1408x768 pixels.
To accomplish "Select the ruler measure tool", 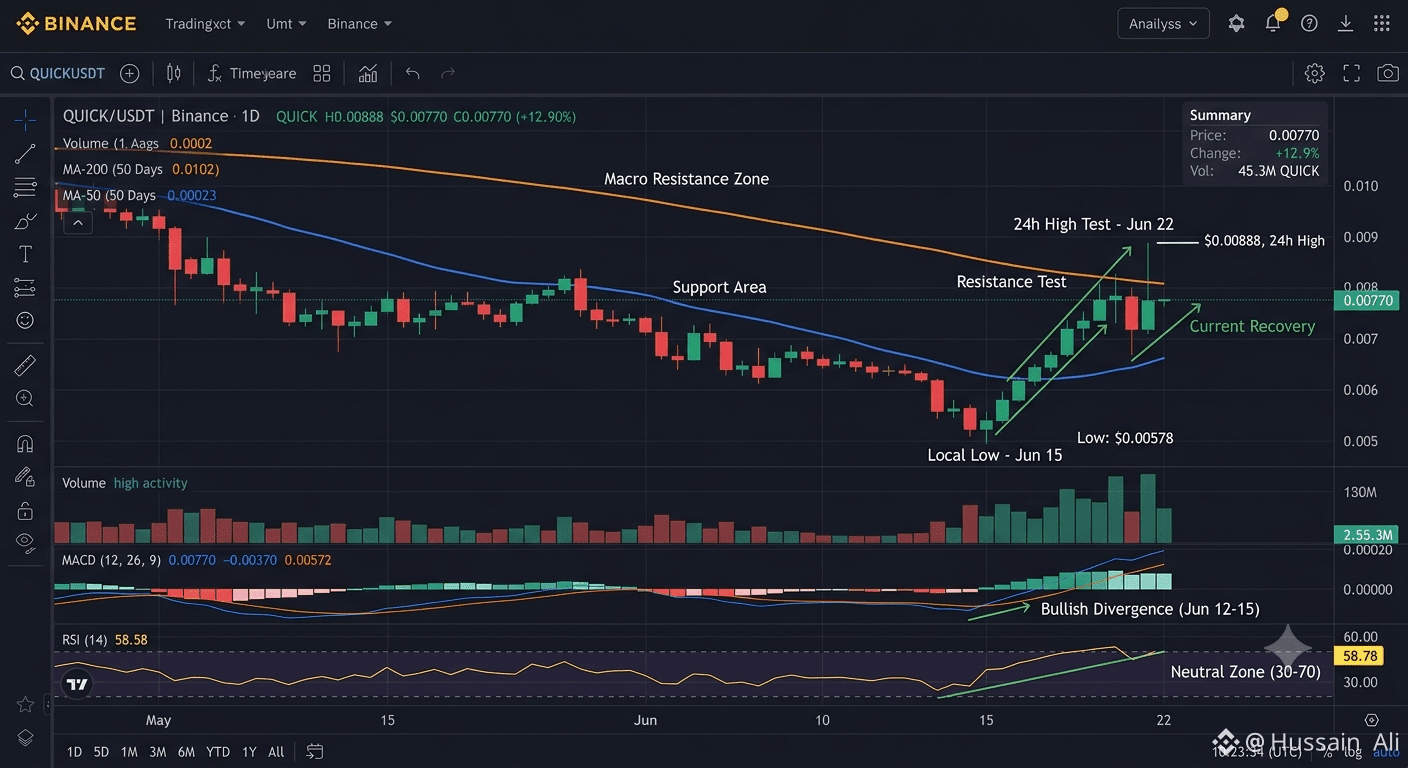I will click(x=25, y=366).
